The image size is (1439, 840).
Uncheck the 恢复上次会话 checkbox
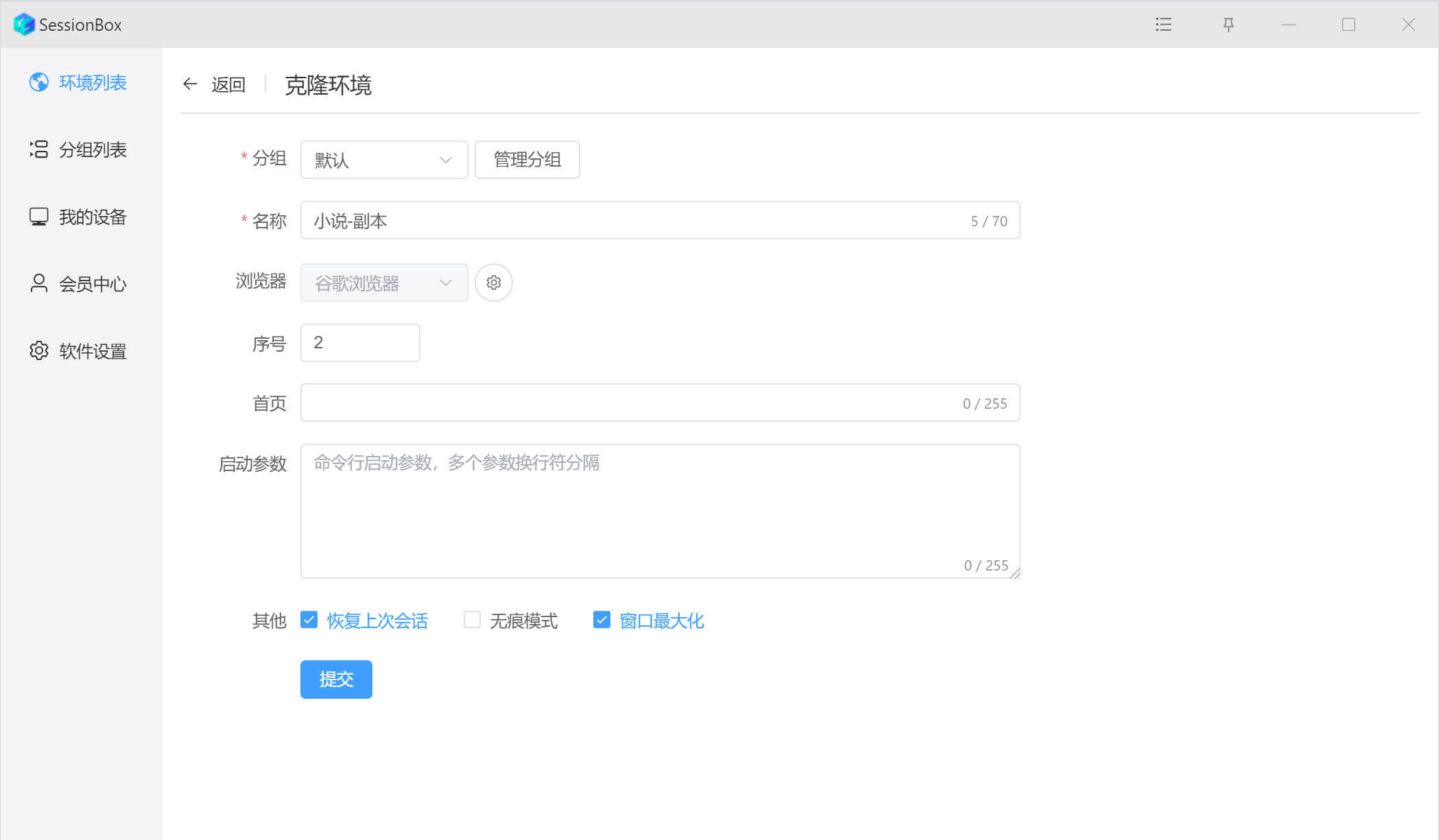[x=309, y=620]
